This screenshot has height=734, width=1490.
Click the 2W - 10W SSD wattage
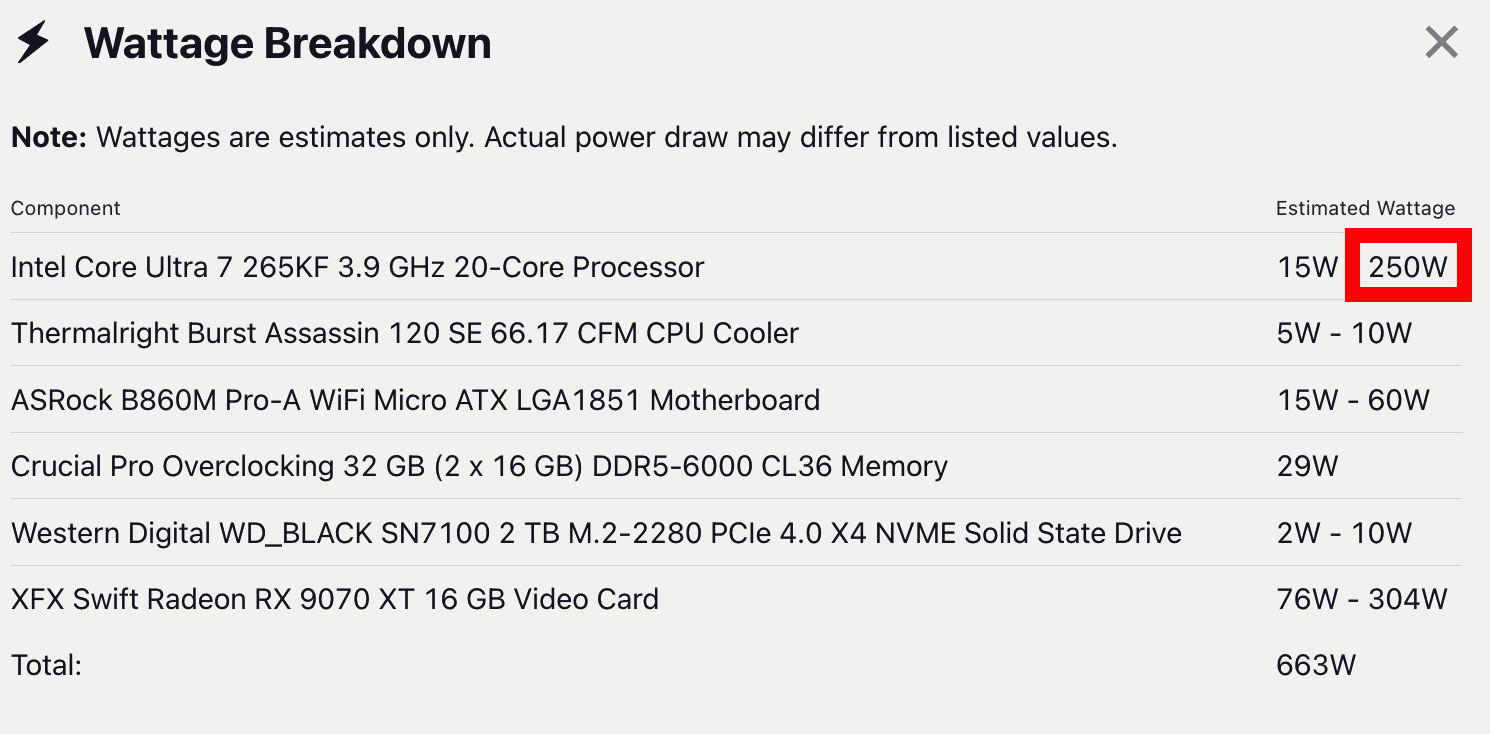pos(1344,533)
